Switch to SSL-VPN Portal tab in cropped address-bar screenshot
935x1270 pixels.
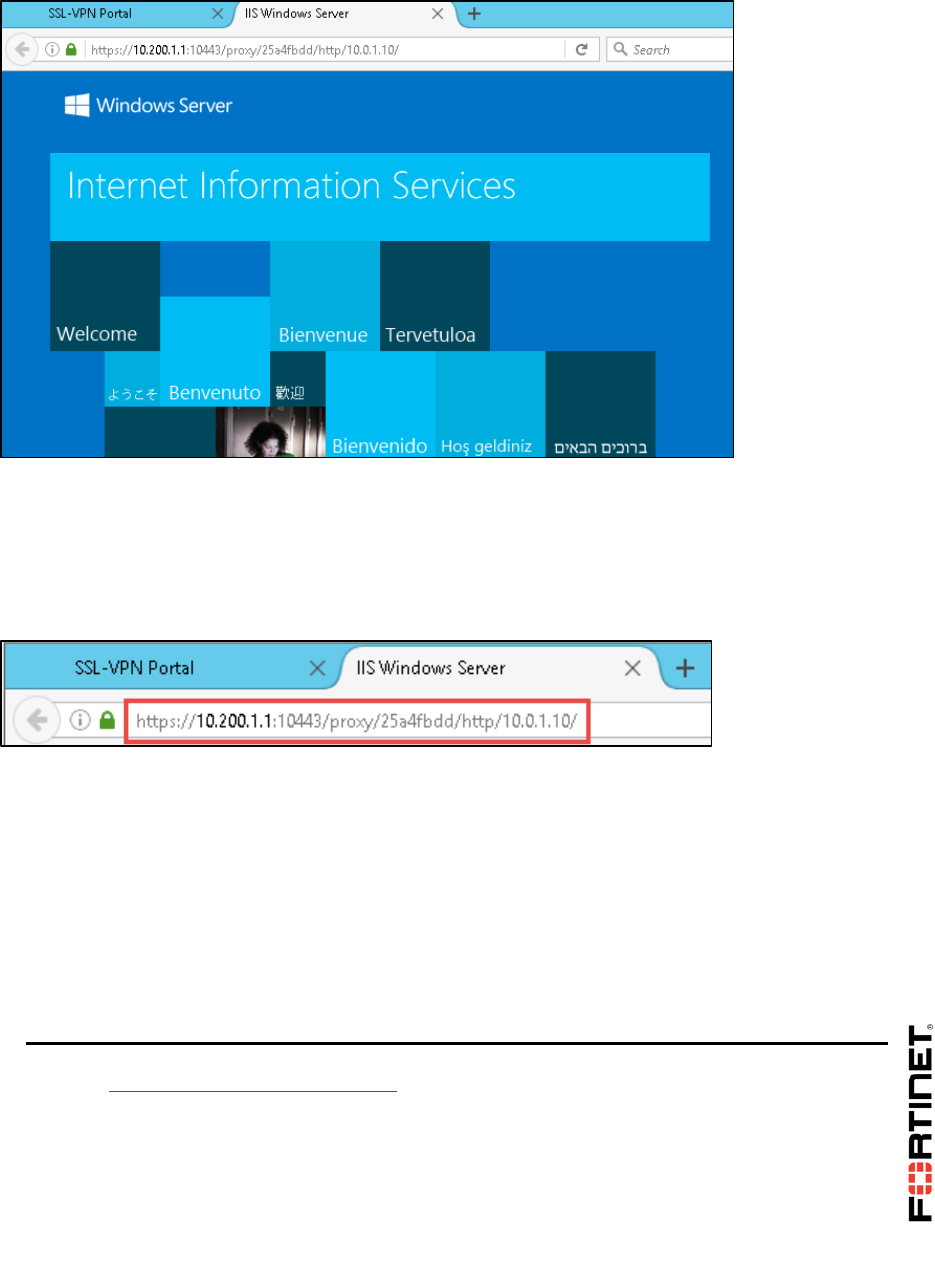pos(134,668)
